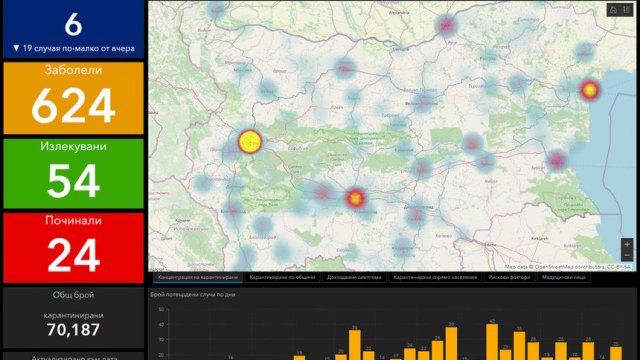Viewport: 640px width, 360px height.
Task: Zoom out on the map with minus
Action: [x=627, y=256]
